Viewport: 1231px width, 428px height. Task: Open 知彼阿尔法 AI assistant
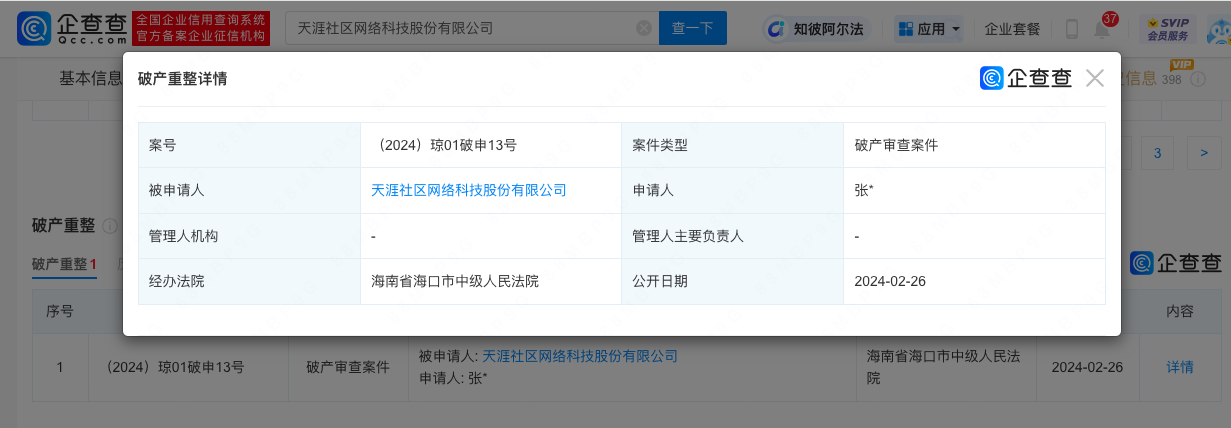(x=816, y=29)
